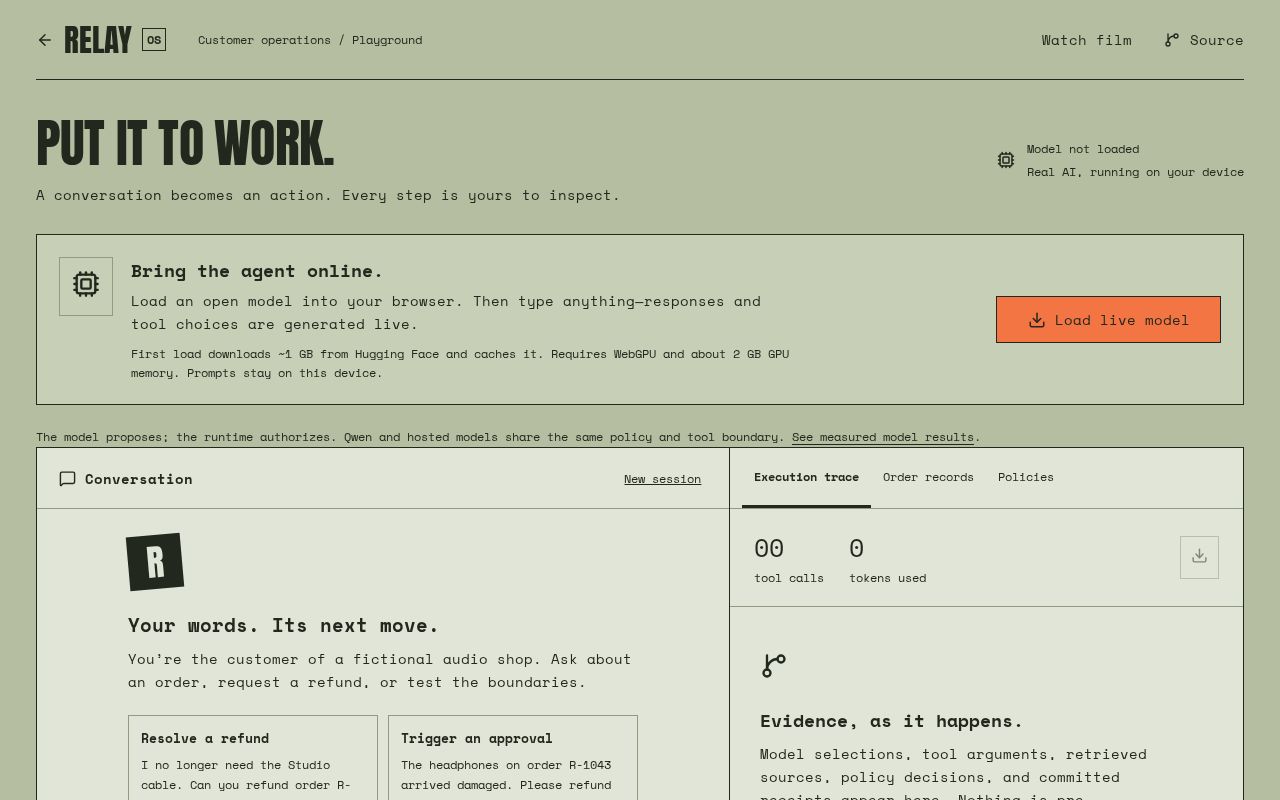This screenshot has width=1280, height=800.
Task: Click the Customer operations / Playground breadcrumb
Action: coord(310,40)
